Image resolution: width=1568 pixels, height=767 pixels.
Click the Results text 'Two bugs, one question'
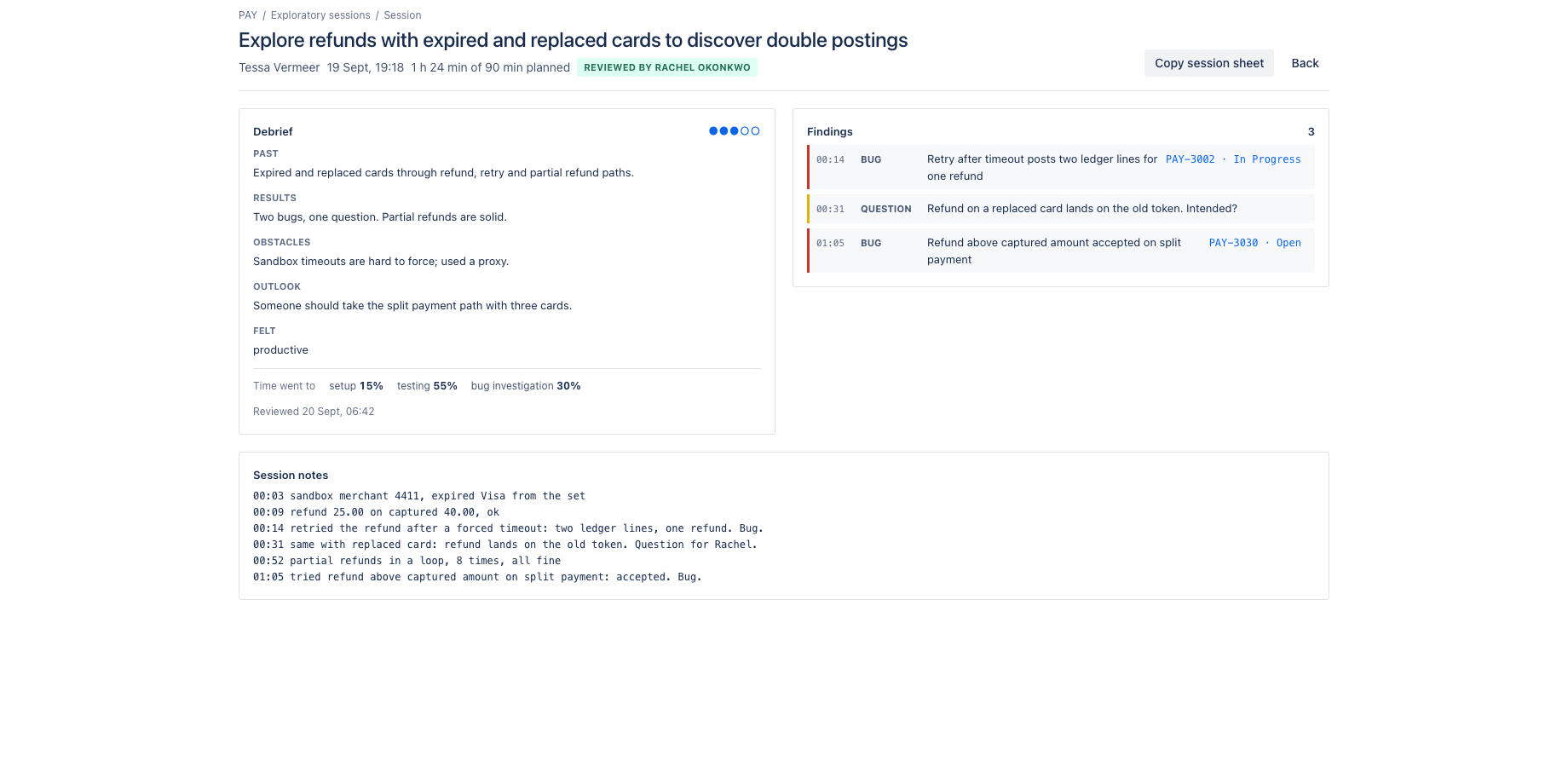point(380,216)
